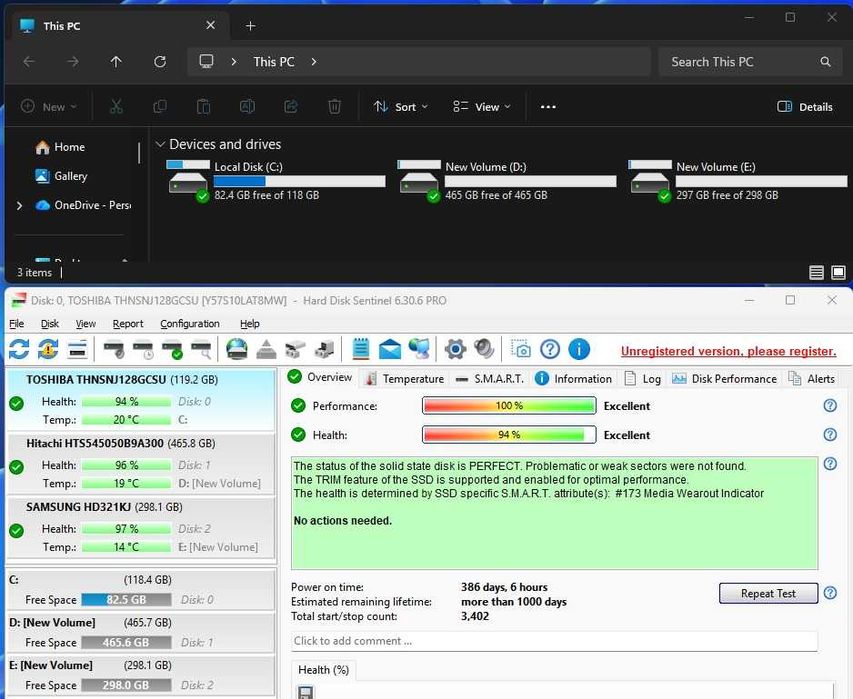This screenshot has height=699, width=853.
Task: Open the Configuration gear icon in Hard Disk Sentinel
Action: 455,349
